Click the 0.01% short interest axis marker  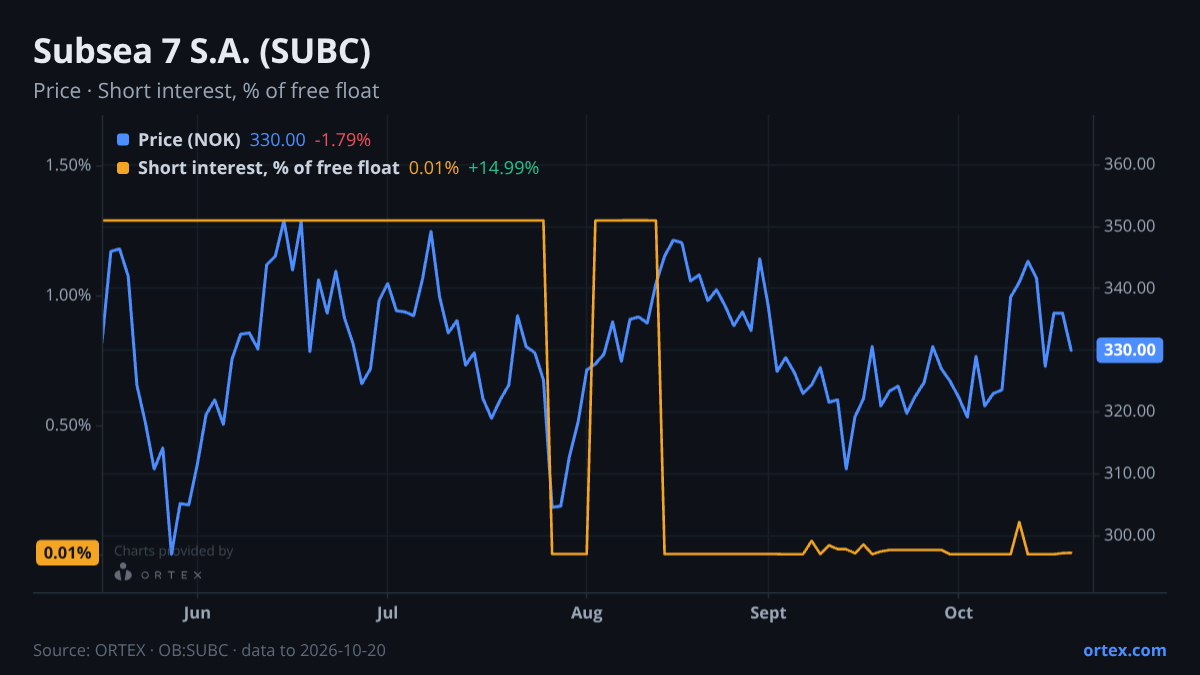click(x=68, y=553)
